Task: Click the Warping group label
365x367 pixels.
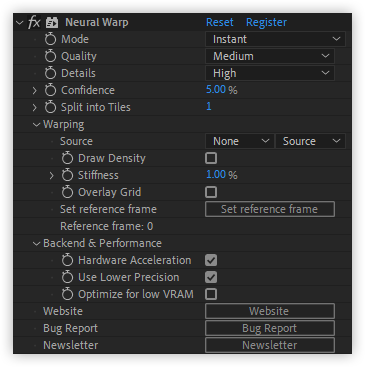Action: (x=64, y=124)
